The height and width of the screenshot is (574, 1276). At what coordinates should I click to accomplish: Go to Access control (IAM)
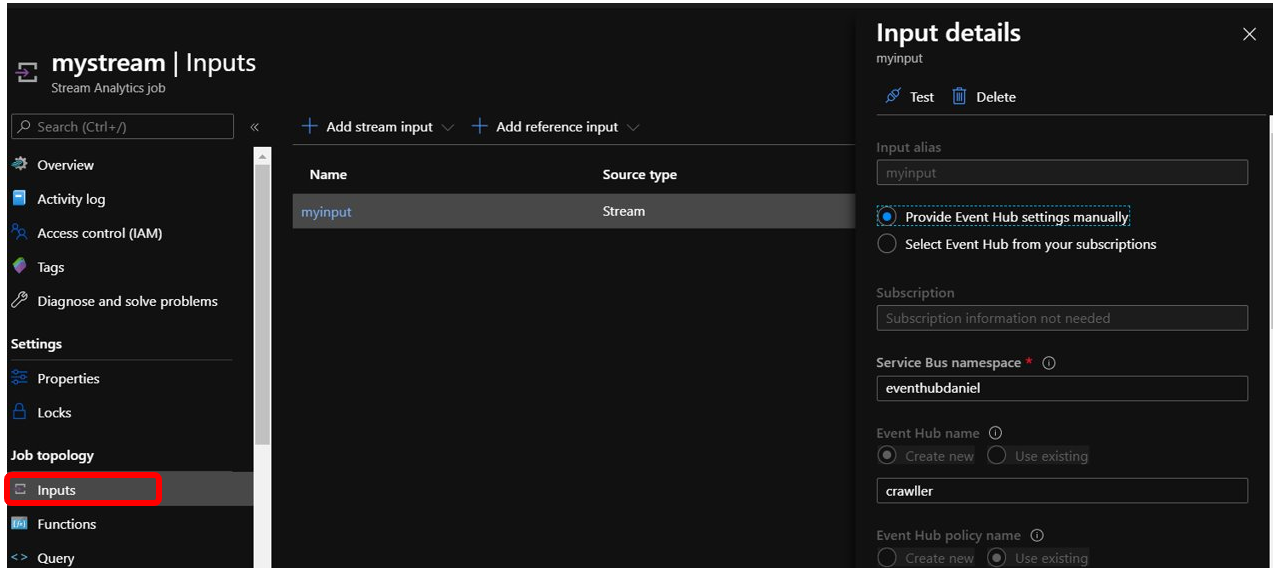coord(99,233)
